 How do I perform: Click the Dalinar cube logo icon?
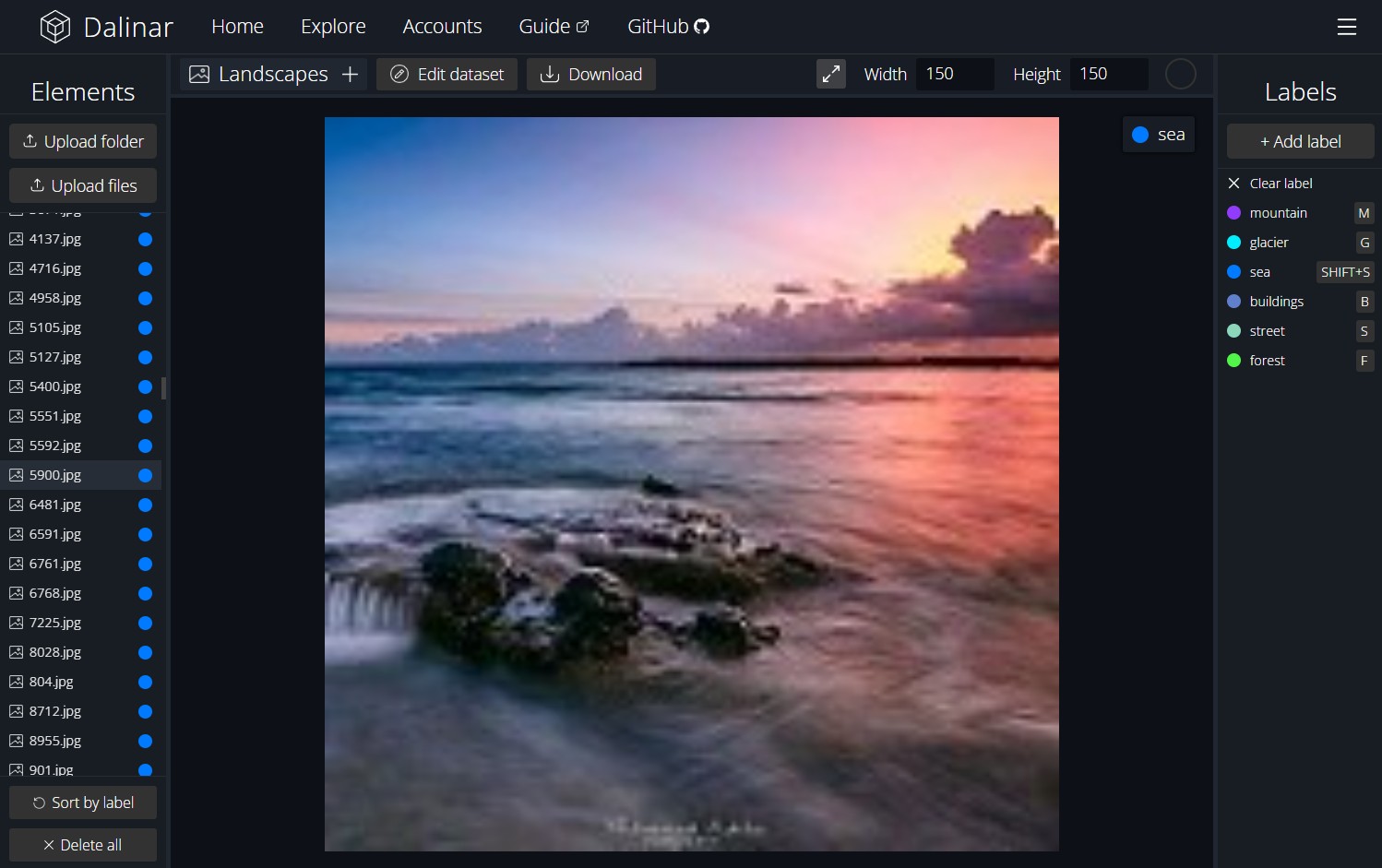tap(55, 26)
